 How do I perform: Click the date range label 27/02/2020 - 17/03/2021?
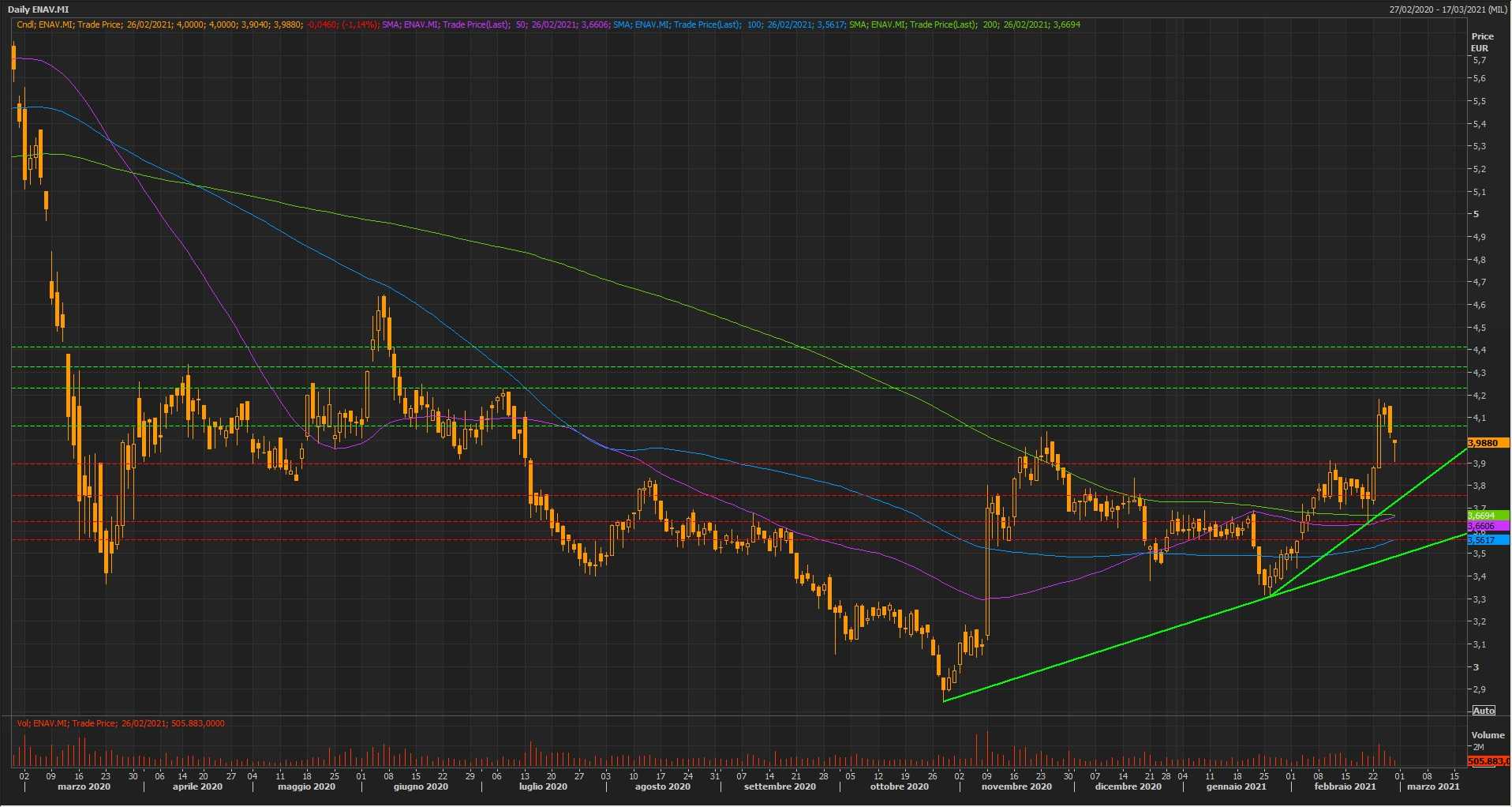[1449, 9]
